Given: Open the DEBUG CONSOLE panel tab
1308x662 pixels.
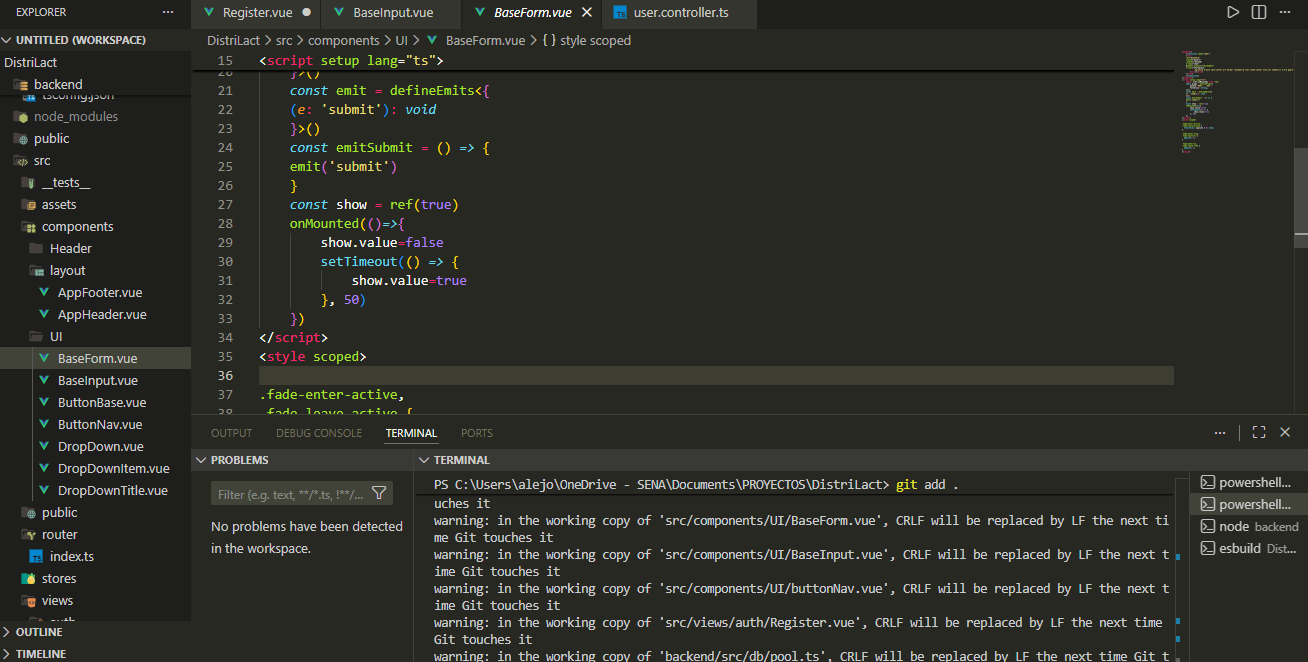Looking at the screenshot, I should [319, 433].
